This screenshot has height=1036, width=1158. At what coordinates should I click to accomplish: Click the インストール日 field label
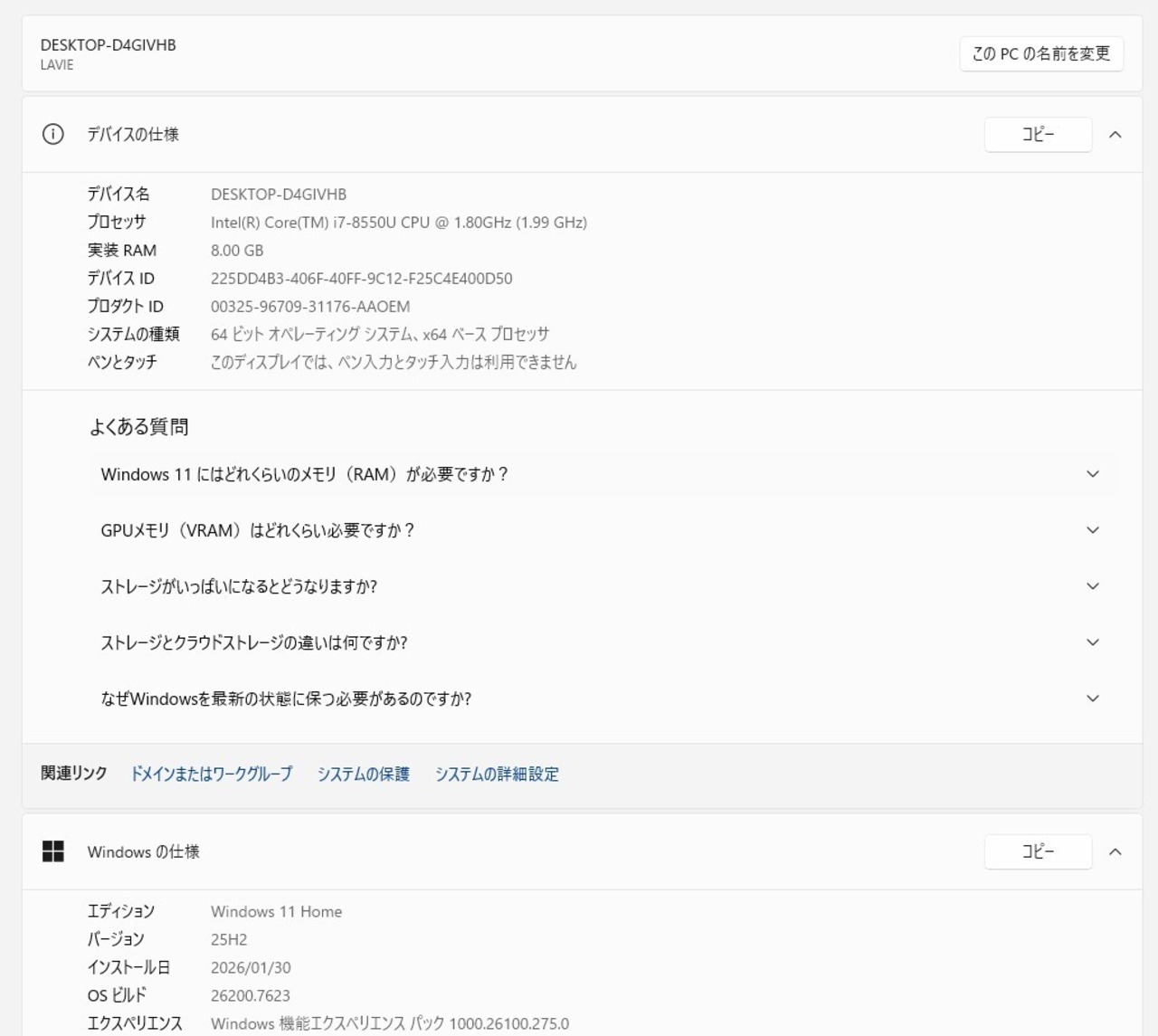[x=128, y=968]
